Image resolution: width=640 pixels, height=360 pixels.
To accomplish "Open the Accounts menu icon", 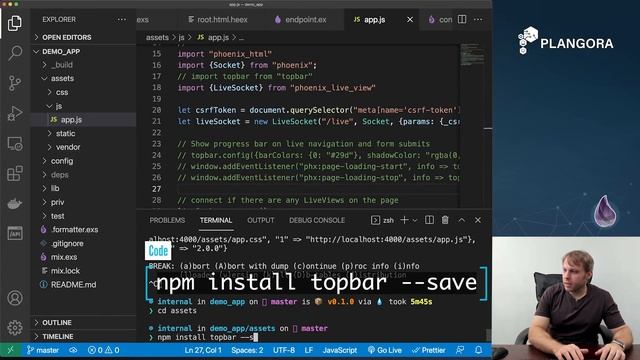I will click(15, 298).
